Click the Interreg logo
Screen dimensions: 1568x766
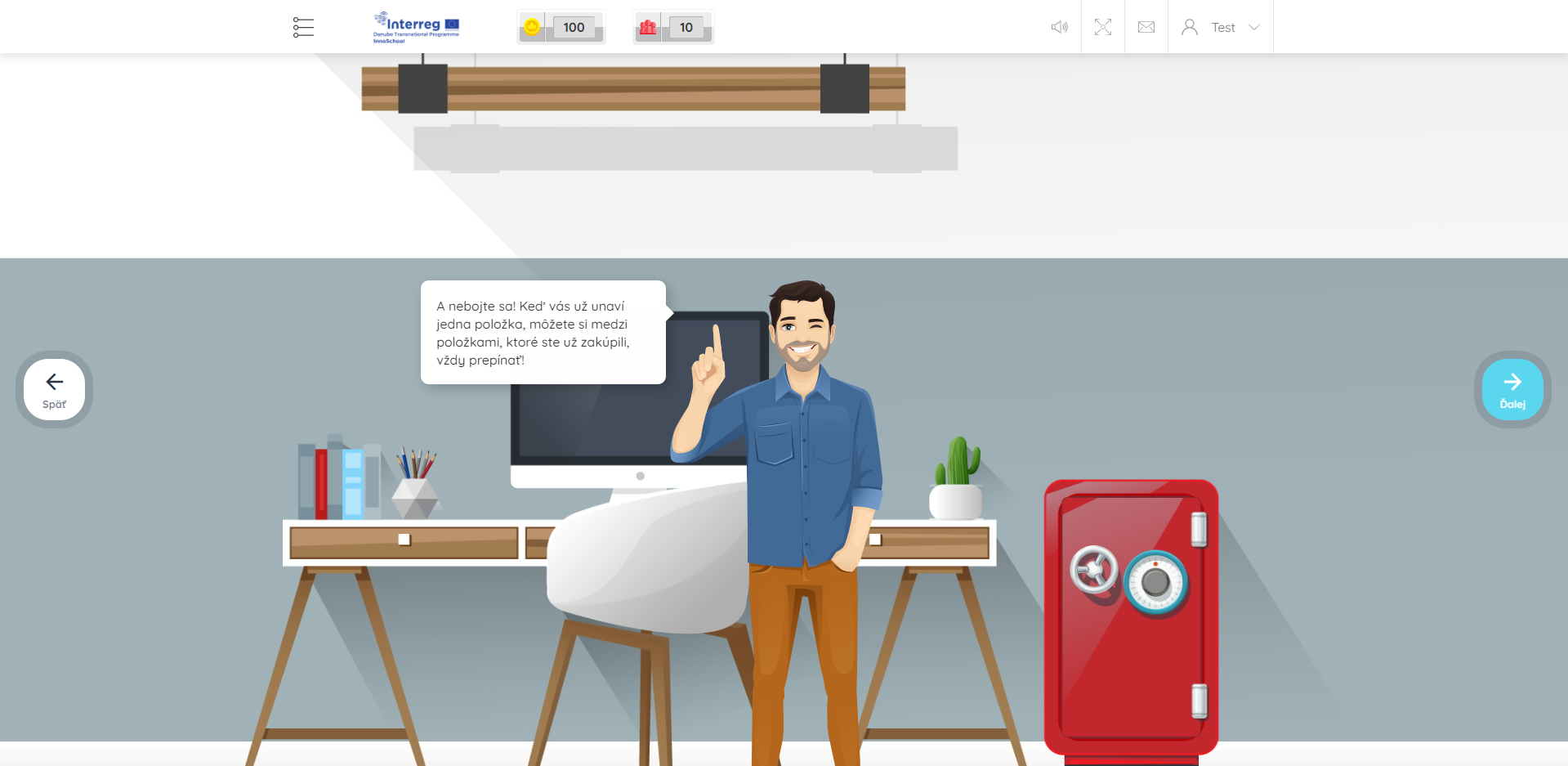pyautogui.click(x=416, y=27)
